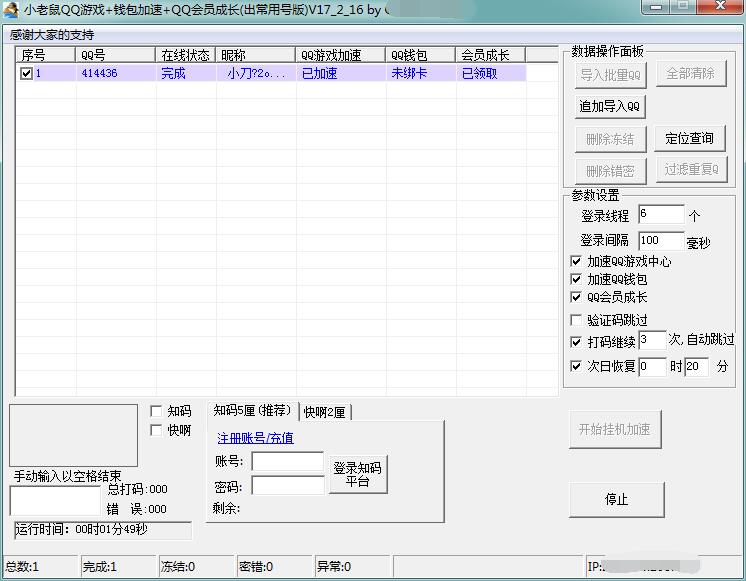Click the 完成 status cell
Image resolution: width=746 pixels, height=581 pixels.
click(186, 73)
